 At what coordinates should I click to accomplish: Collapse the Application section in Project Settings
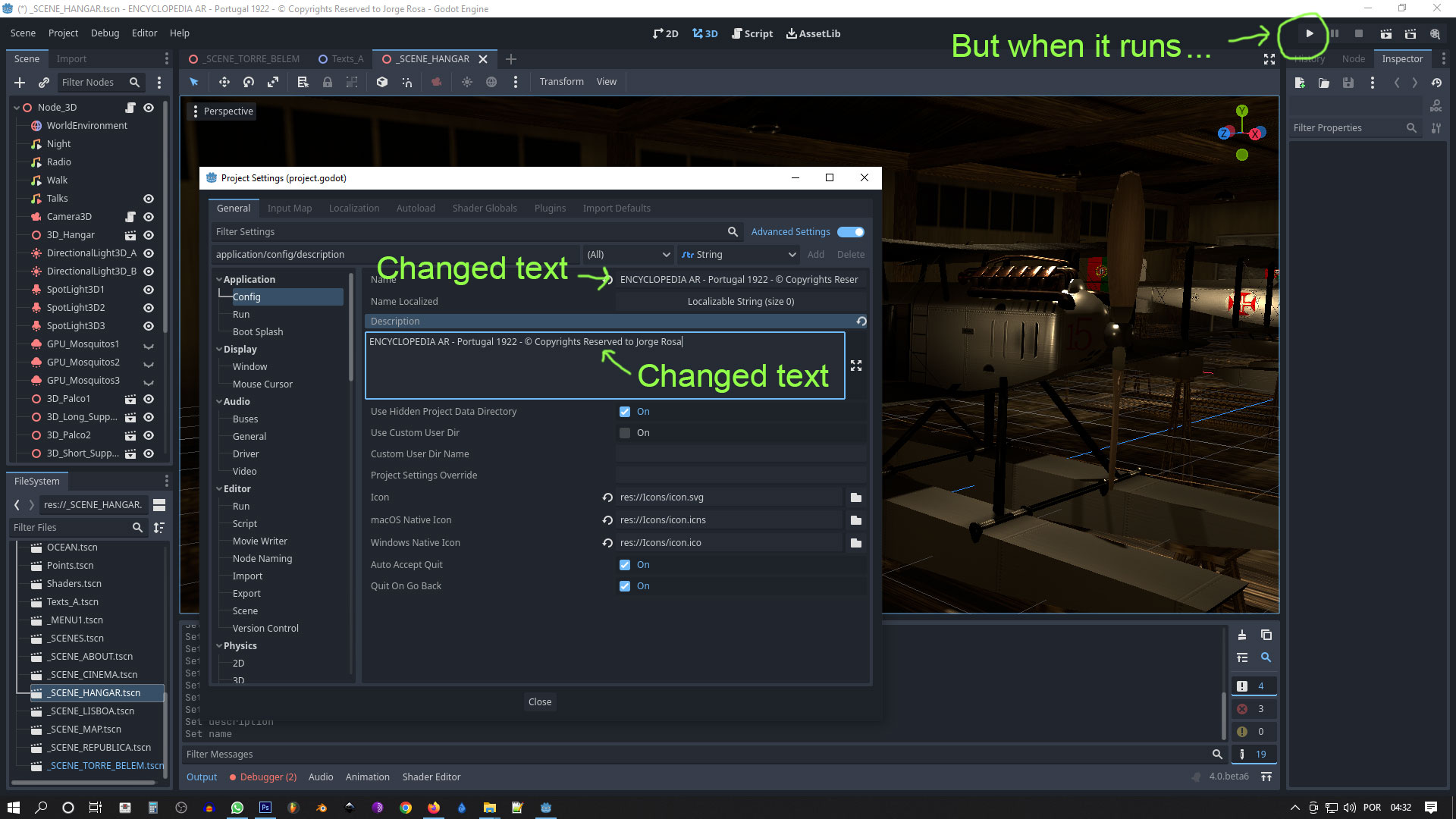pyautogui.click(x=218, y=279)
